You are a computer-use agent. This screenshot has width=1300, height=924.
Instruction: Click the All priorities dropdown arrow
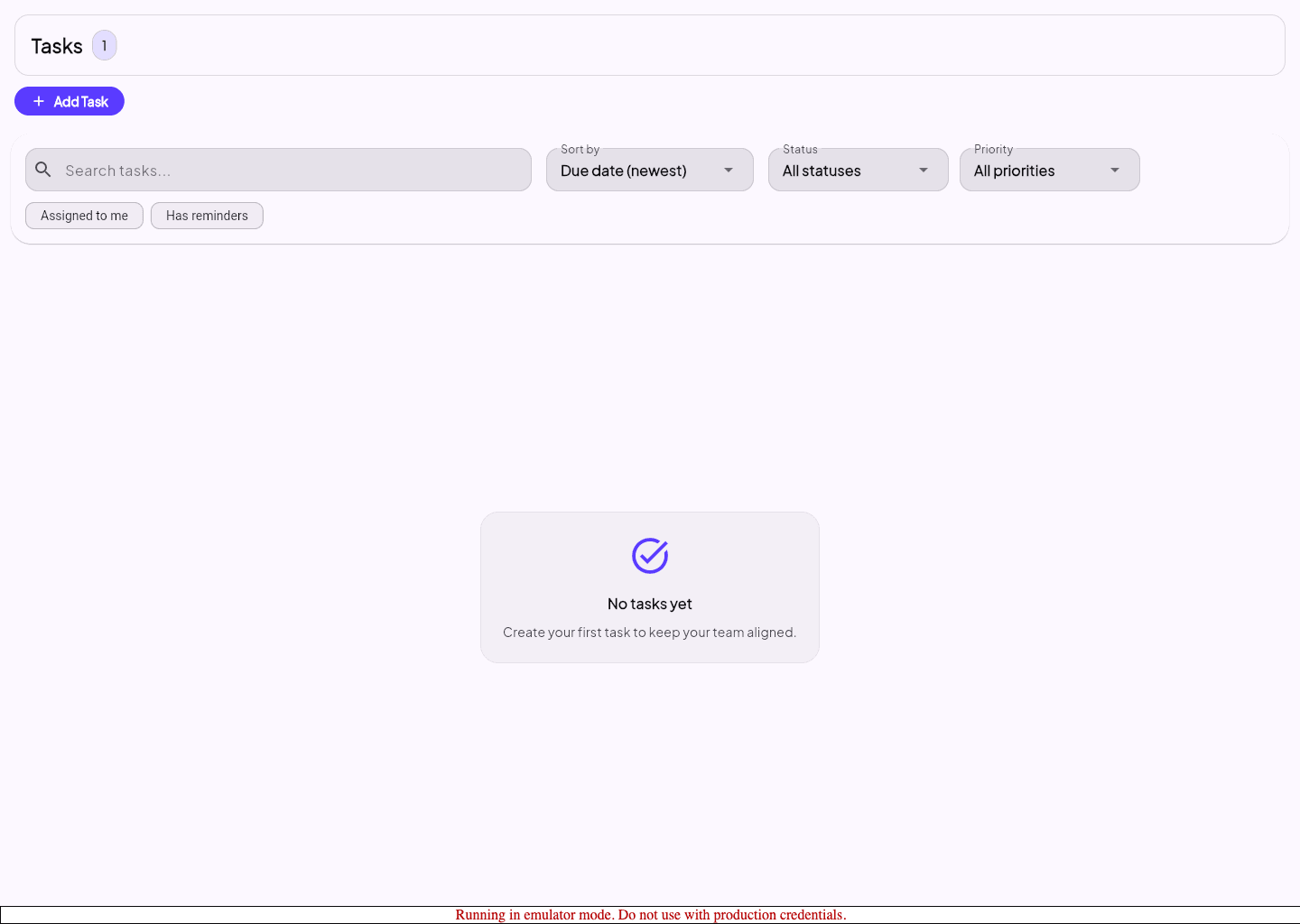pos(1115,171)
